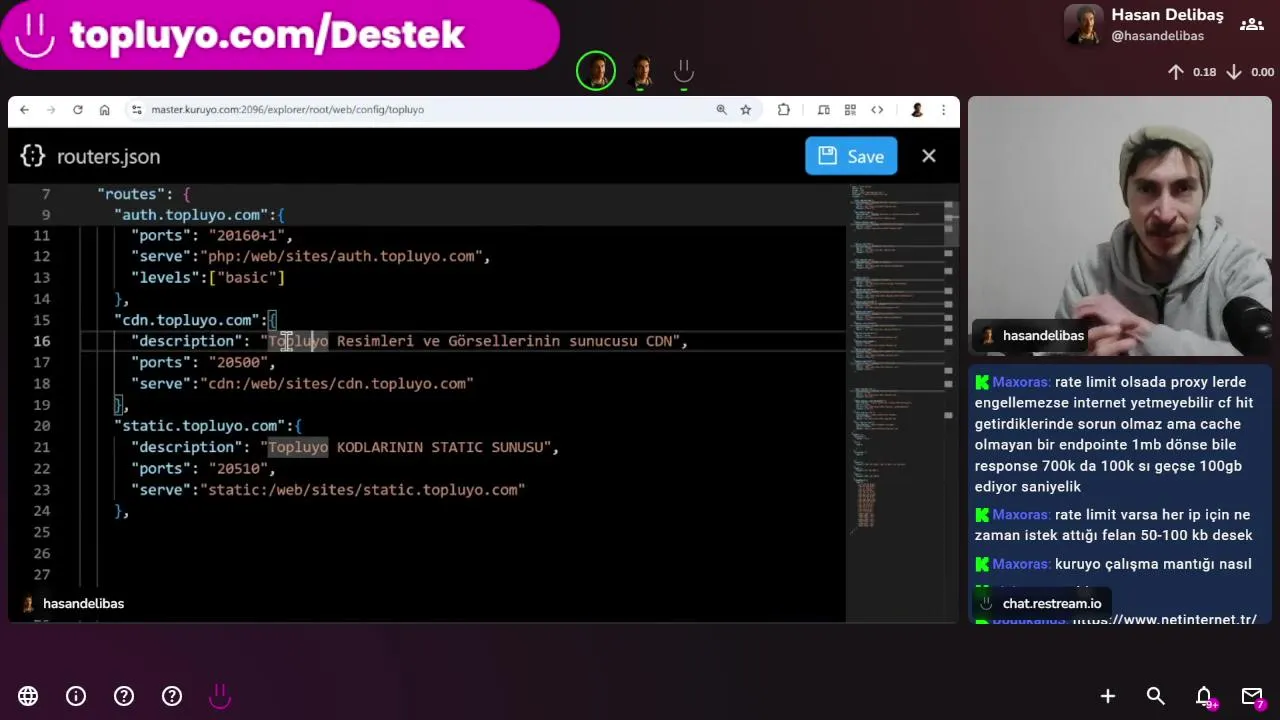Open notifications bell with 9+ badge
Viewport: 1280px width, 720px height.
click(1205, 697)
